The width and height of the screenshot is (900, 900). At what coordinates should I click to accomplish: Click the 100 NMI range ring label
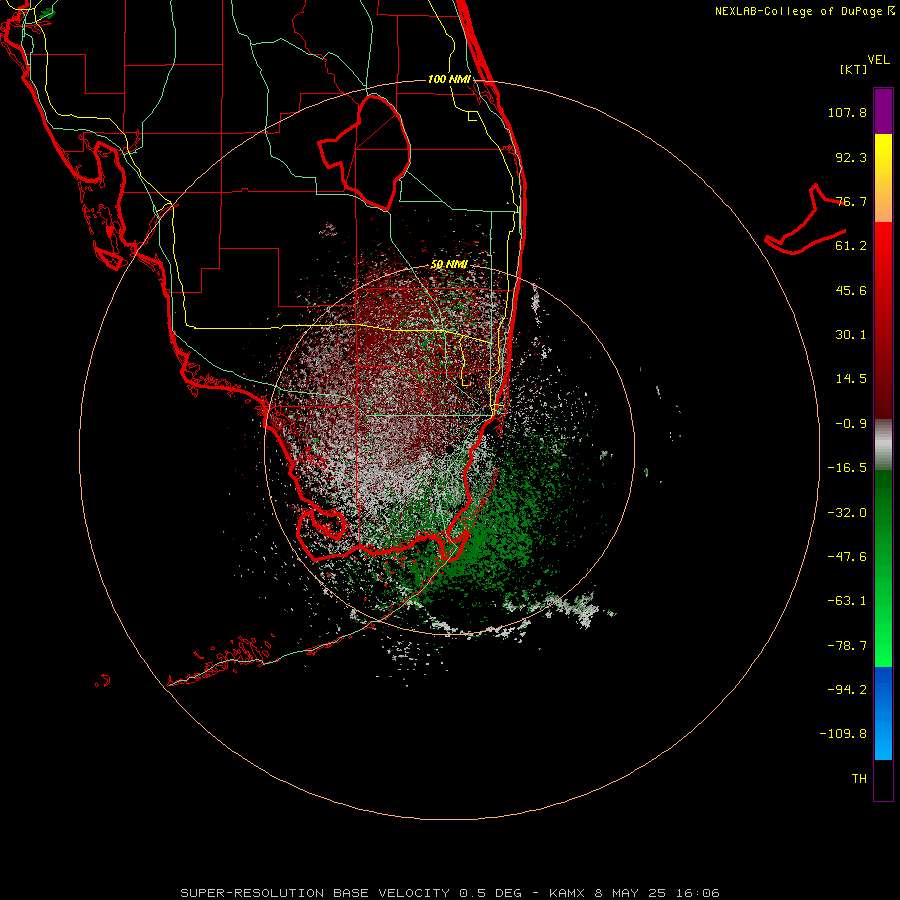point(449,79)
